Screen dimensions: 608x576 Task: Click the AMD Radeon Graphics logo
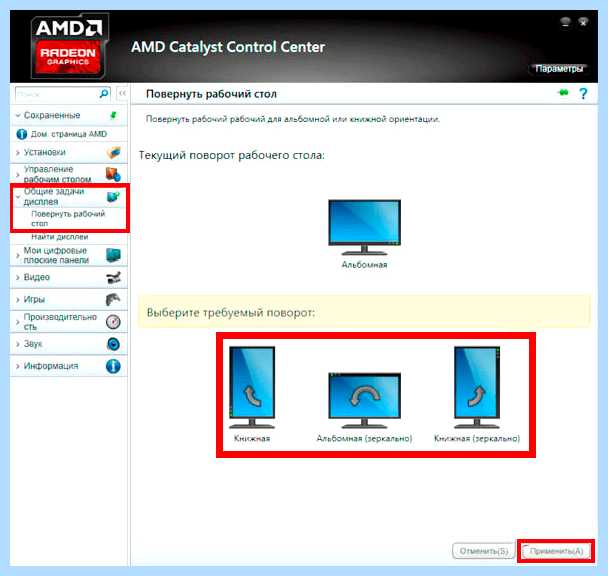69,45
